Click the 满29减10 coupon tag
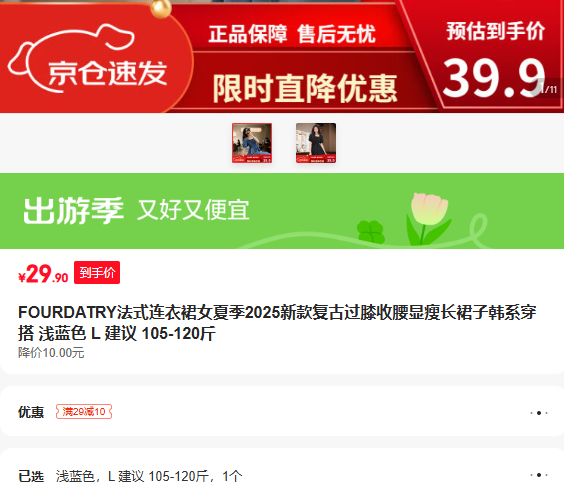The image size is (564, 500). 84,412
